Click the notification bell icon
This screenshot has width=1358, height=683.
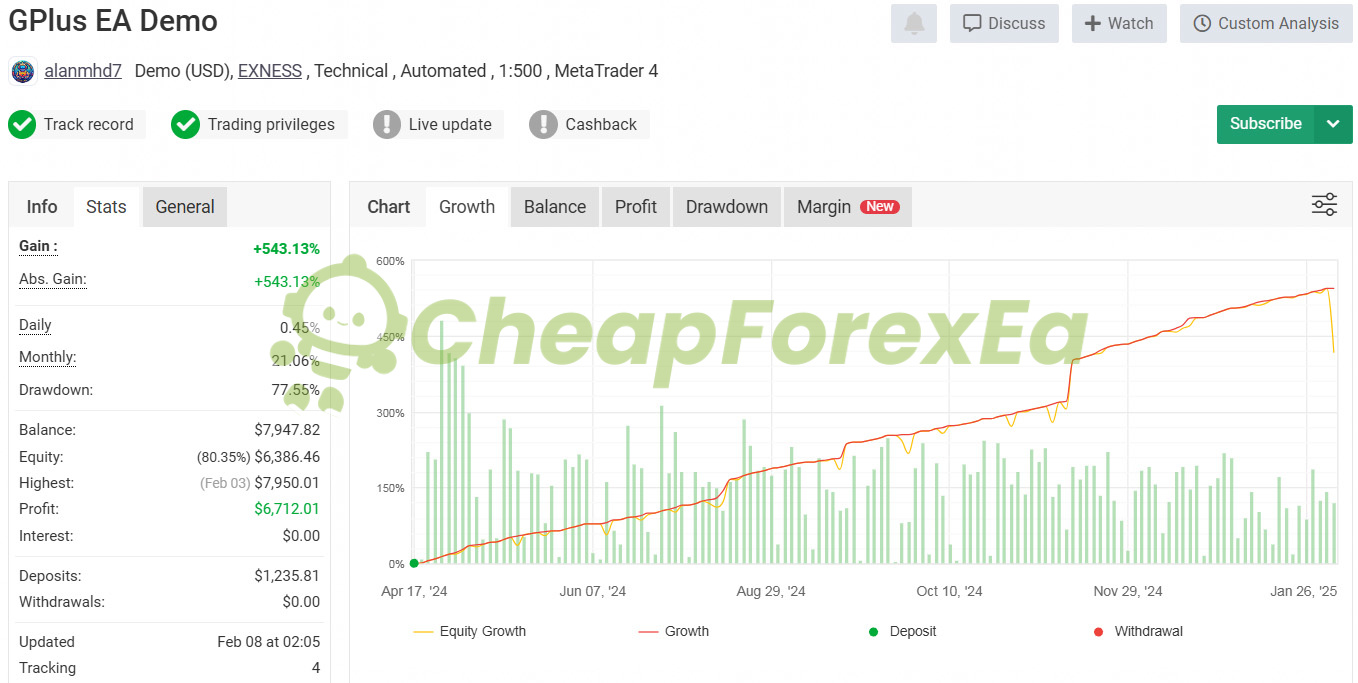coord(913,24)
